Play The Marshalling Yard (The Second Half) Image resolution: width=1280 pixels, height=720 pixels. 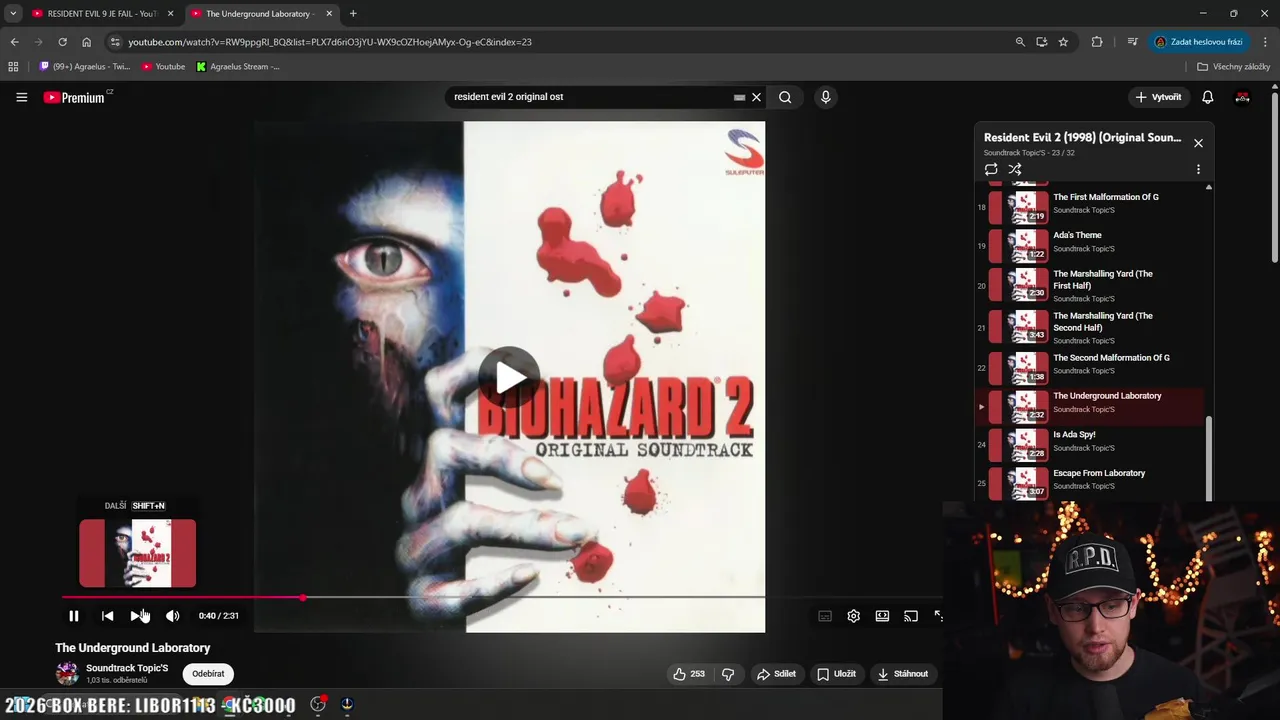click(x=1090, y=327)
